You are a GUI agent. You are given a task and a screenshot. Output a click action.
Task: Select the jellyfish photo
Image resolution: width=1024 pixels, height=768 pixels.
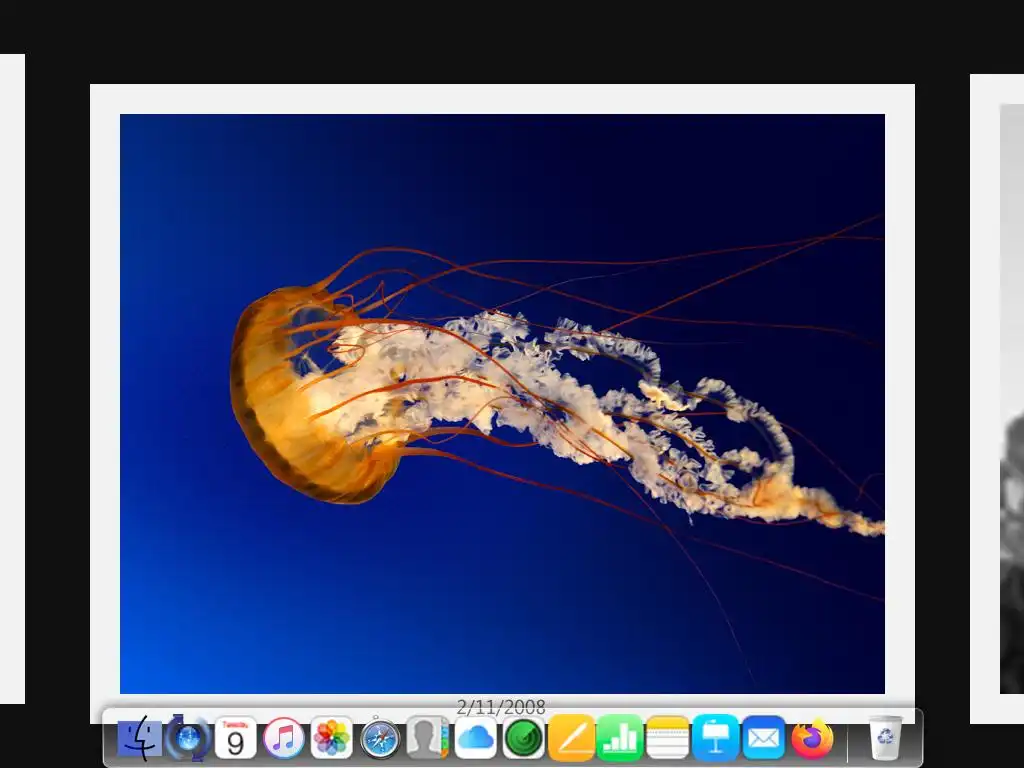point(502,404)
